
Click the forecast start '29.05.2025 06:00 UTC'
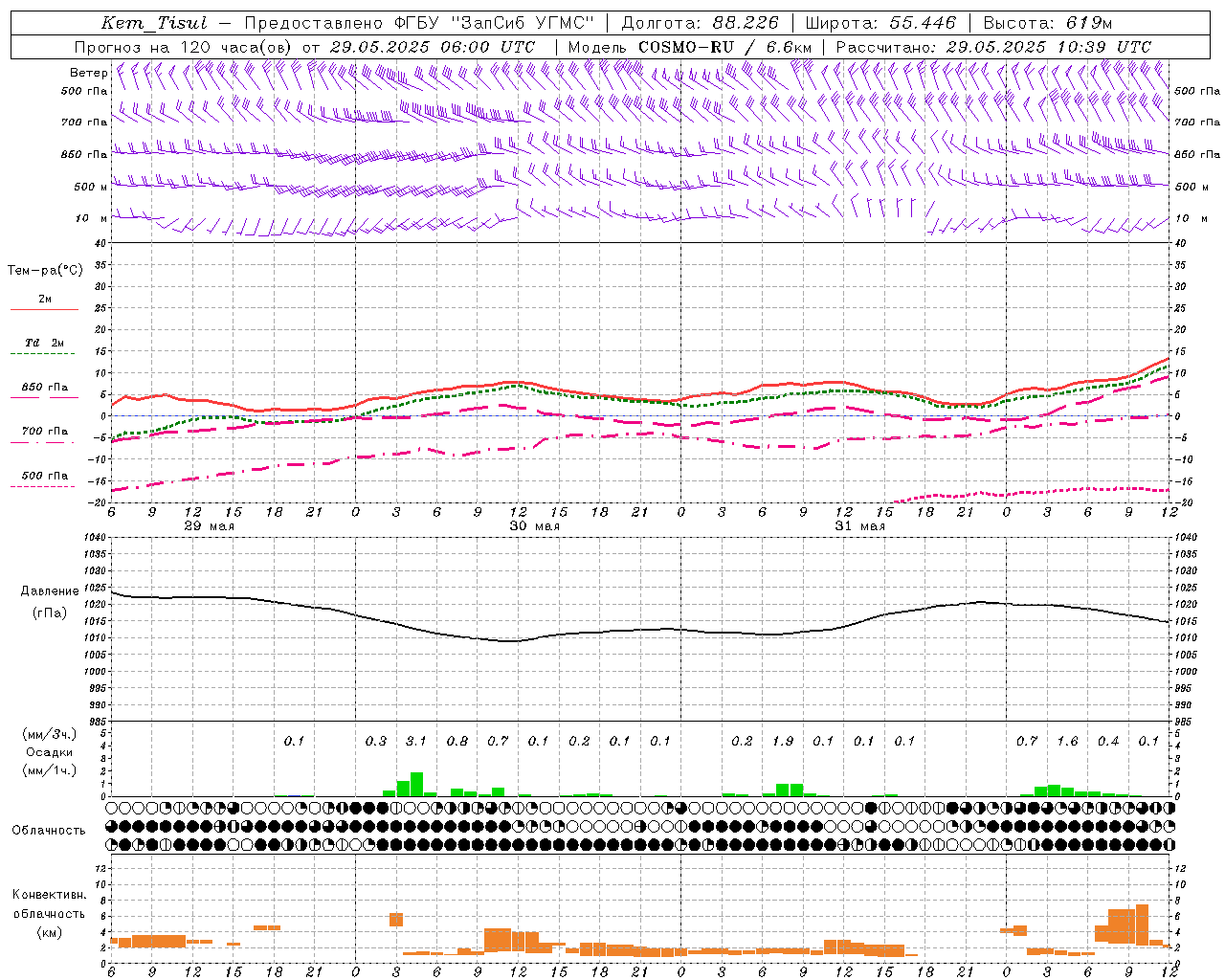click(433, 47)
